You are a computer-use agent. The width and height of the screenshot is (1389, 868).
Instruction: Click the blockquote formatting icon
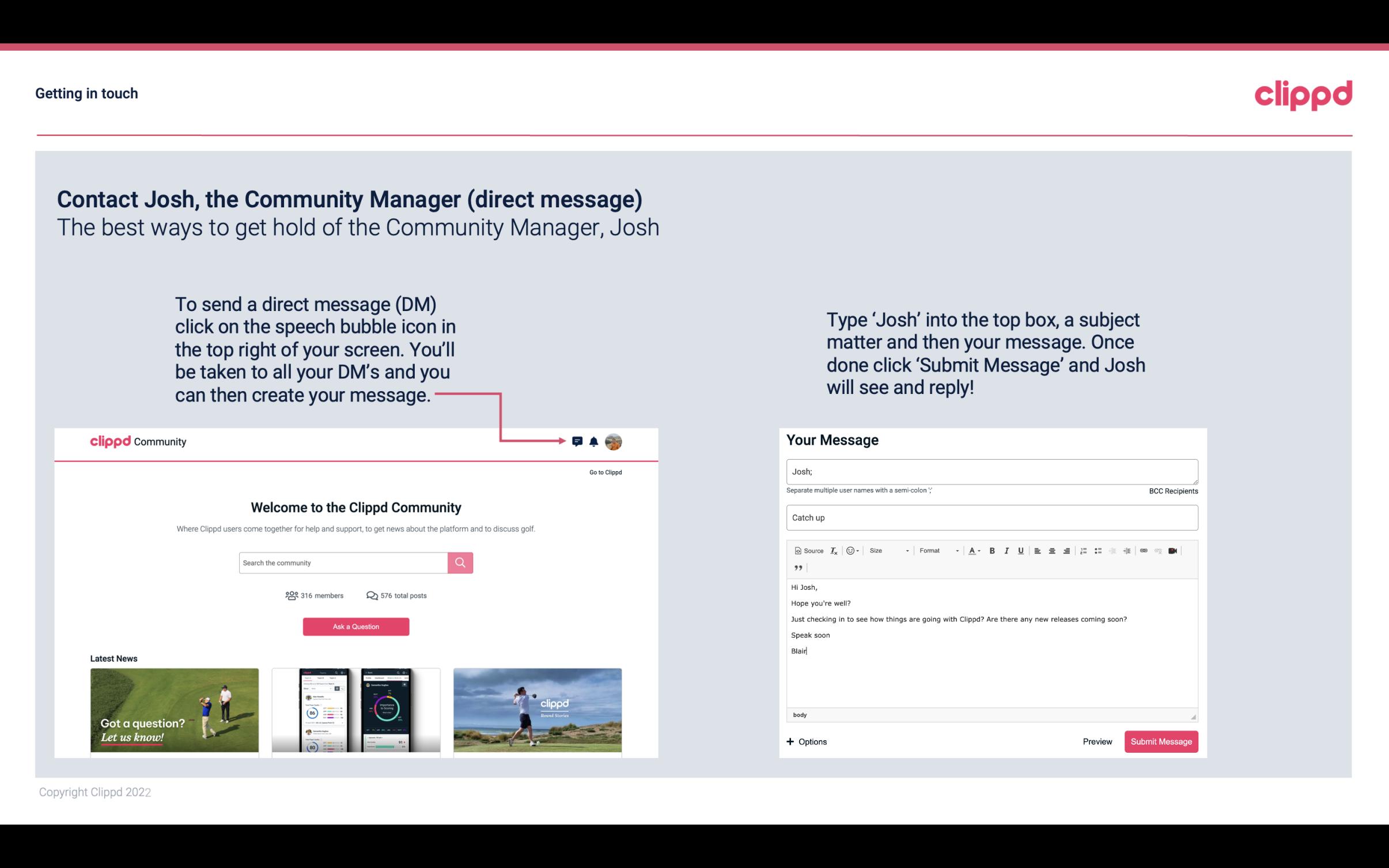click(796, 568)
